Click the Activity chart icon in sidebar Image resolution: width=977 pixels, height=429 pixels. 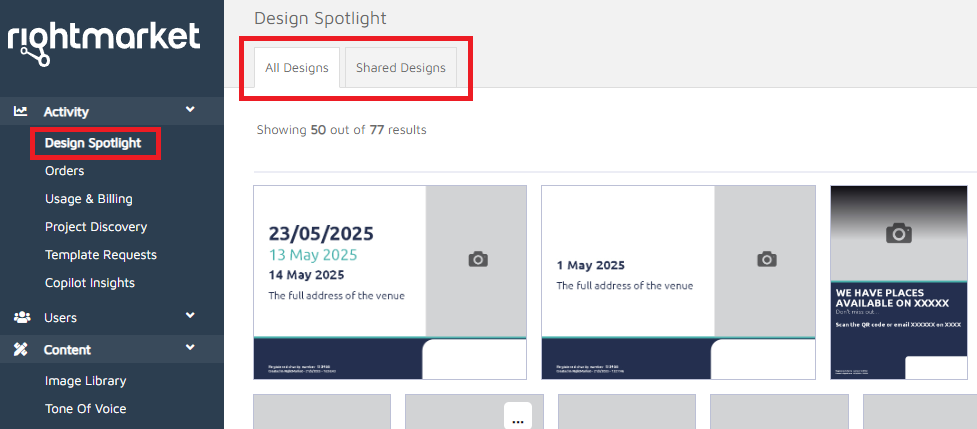(21, 112)
